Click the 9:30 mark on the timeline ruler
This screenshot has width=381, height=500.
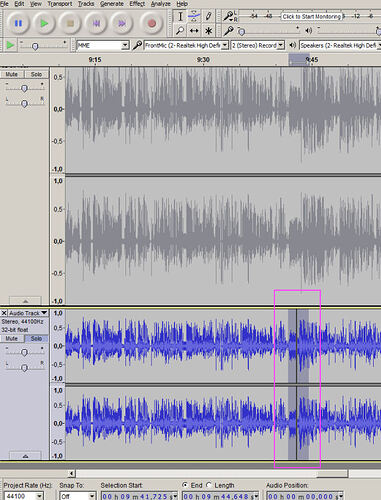click(x=203, y=60)
